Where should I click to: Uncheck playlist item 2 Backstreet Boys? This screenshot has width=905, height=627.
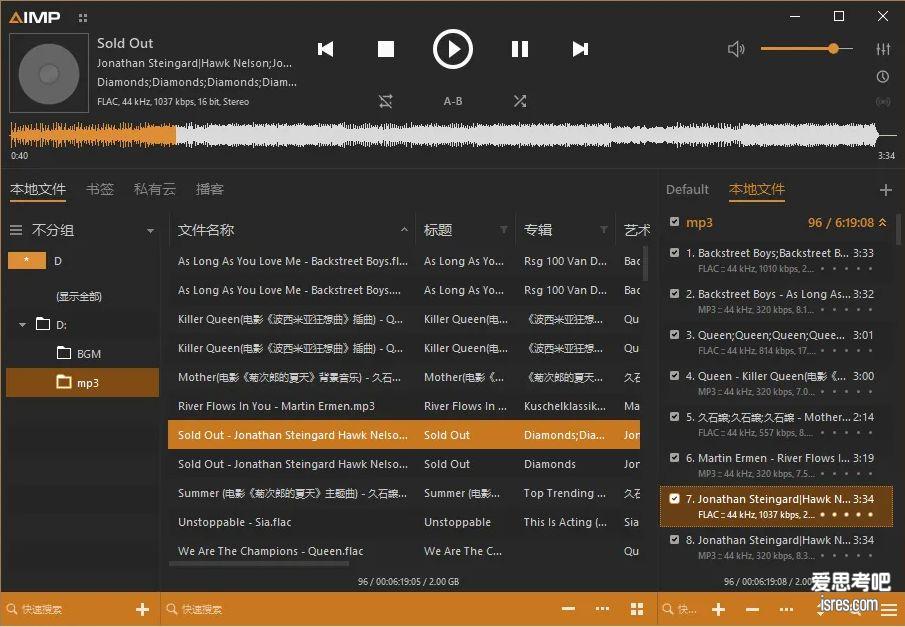click(x=674, y=293)
